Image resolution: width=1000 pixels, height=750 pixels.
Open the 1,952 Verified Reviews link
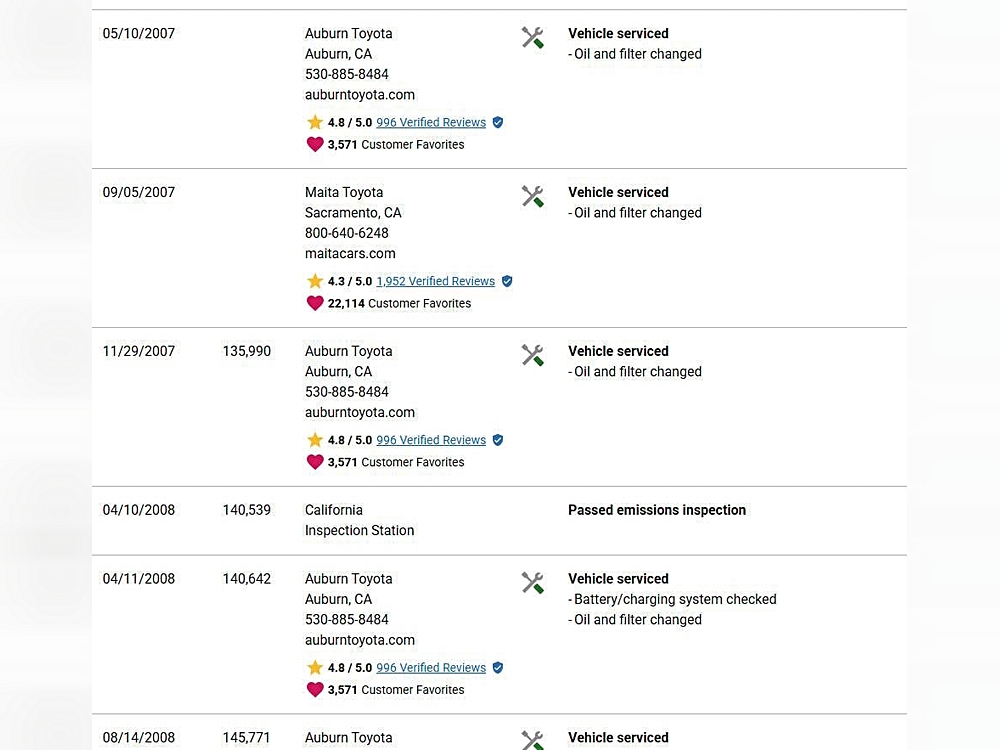[x=435, y=282]
